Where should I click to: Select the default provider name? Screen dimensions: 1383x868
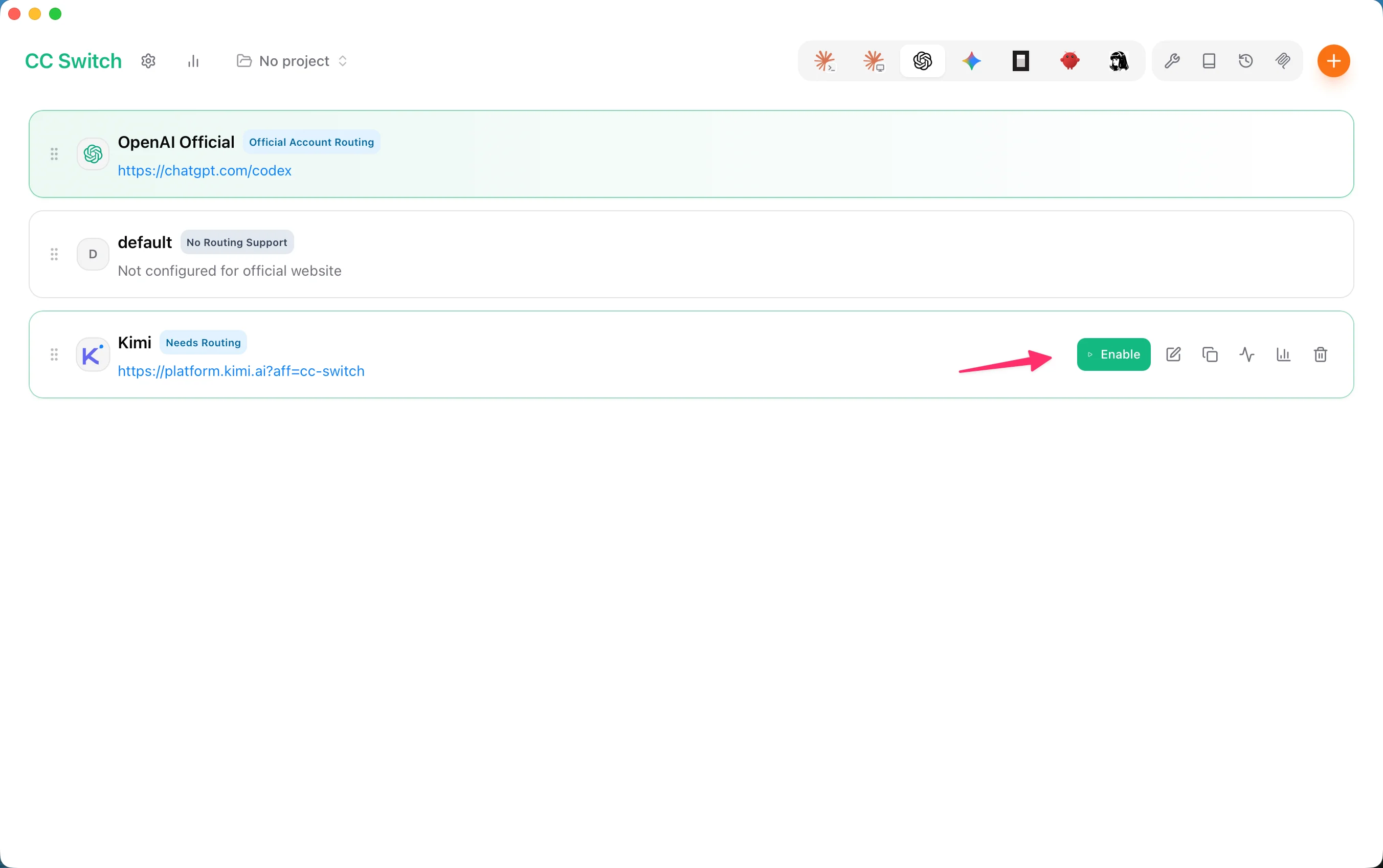(145, 242)
